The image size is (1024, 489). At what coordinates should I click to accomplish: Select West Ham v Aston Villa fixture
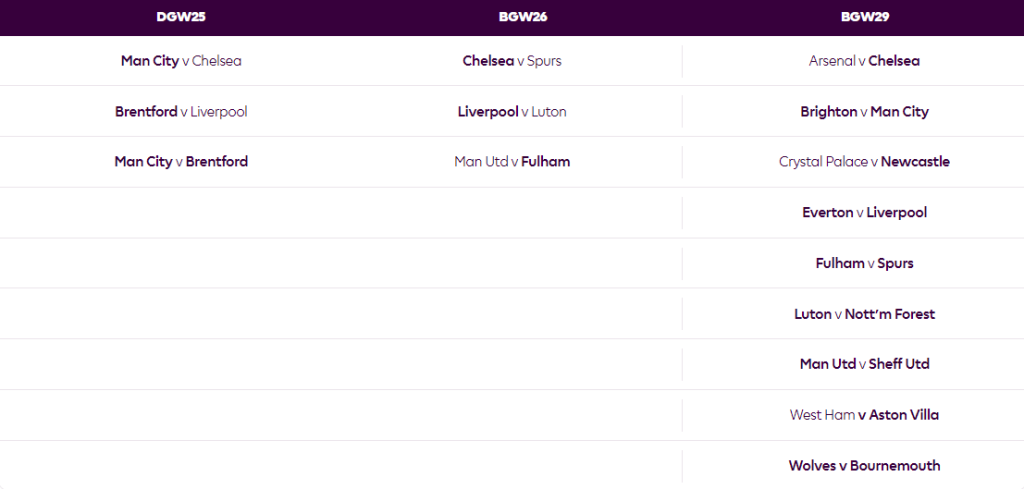pos(864,415)
